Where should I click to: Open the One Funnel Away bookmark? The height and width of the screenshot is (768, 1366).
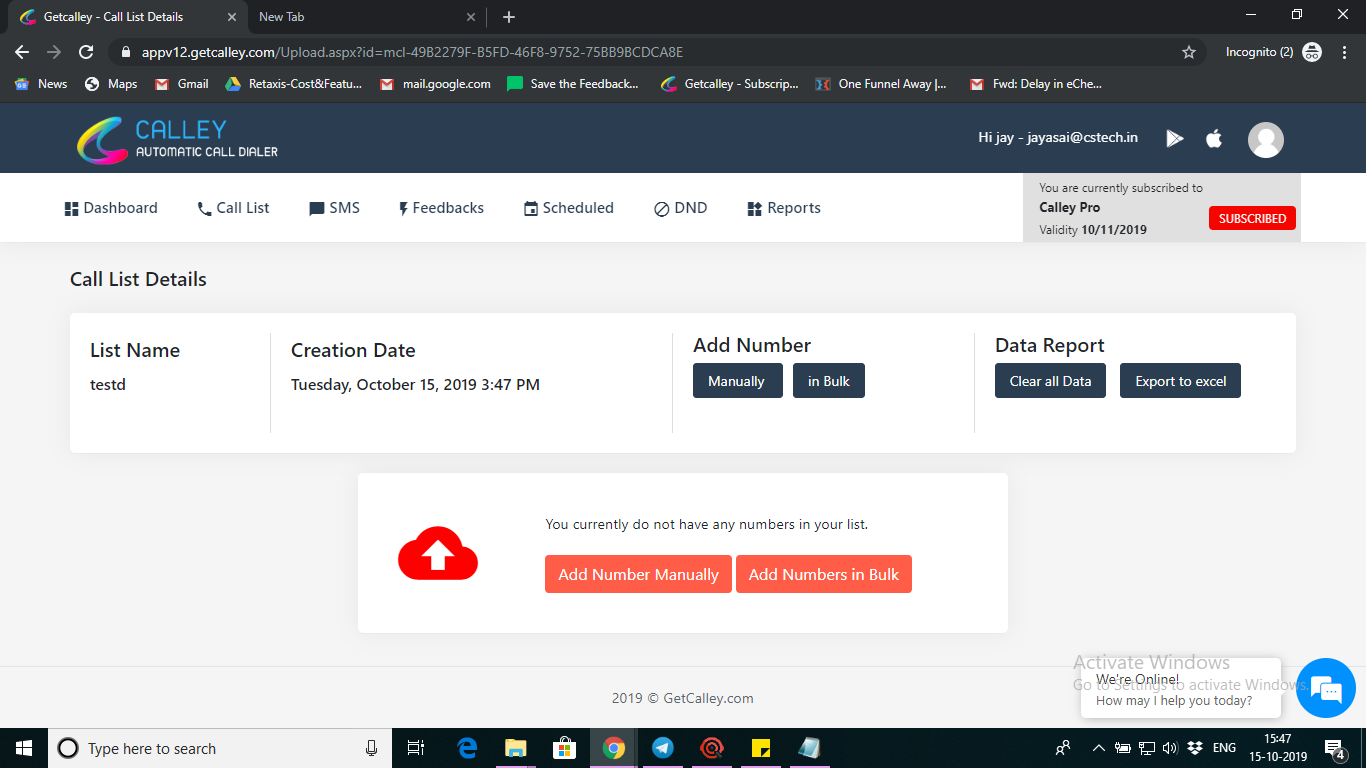click(x=881, y=84)
